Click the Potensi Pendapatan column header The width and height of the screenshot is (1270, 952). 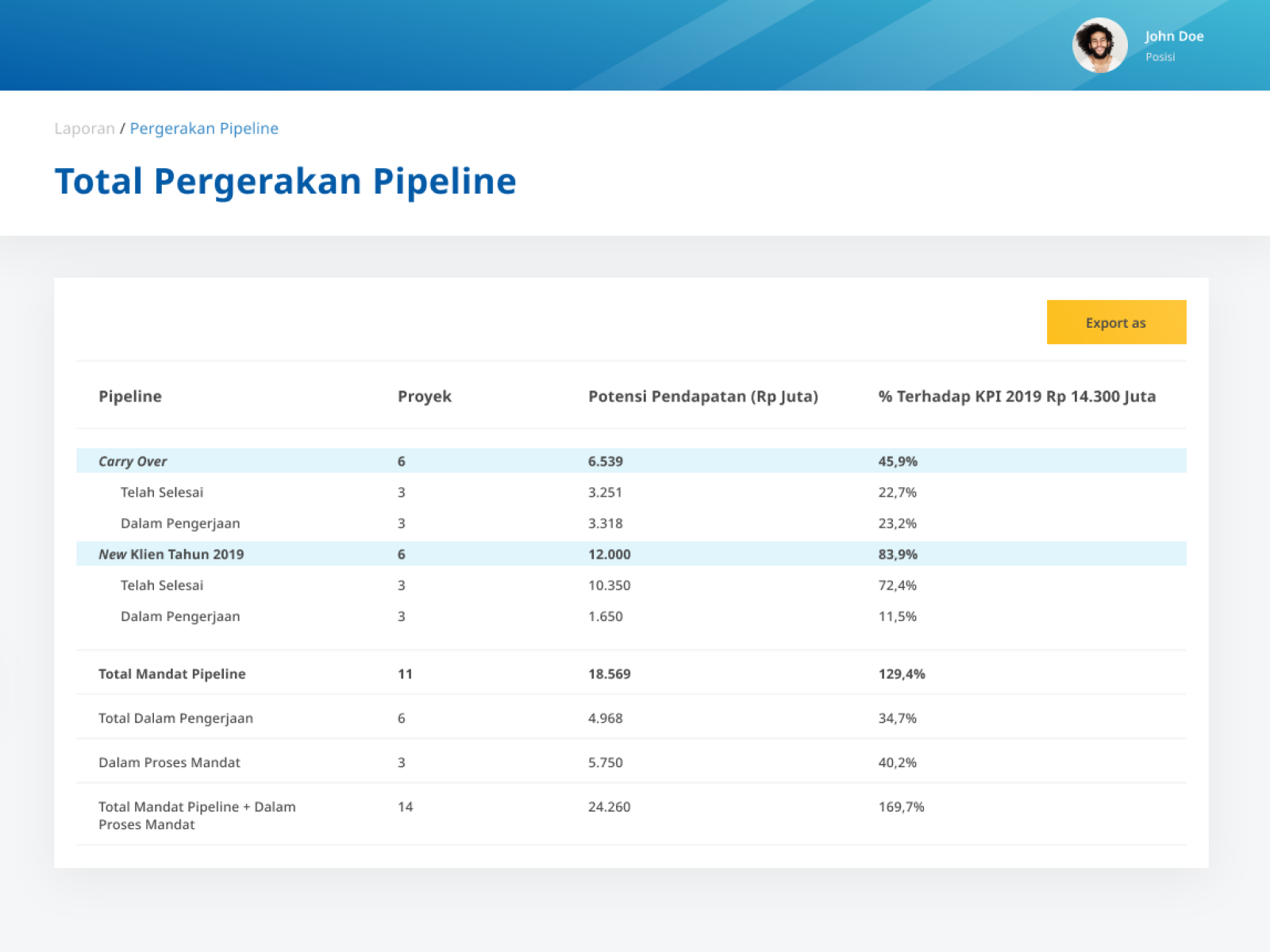(x=703, y=396)
